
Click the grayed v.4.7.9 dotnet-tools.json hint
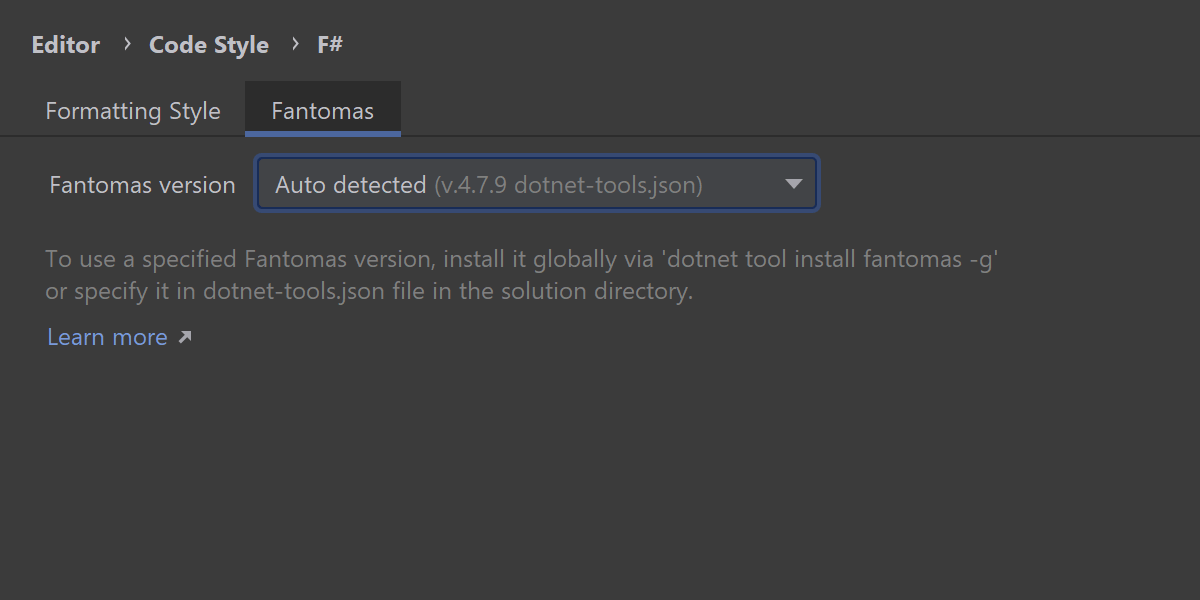point(568,185)
